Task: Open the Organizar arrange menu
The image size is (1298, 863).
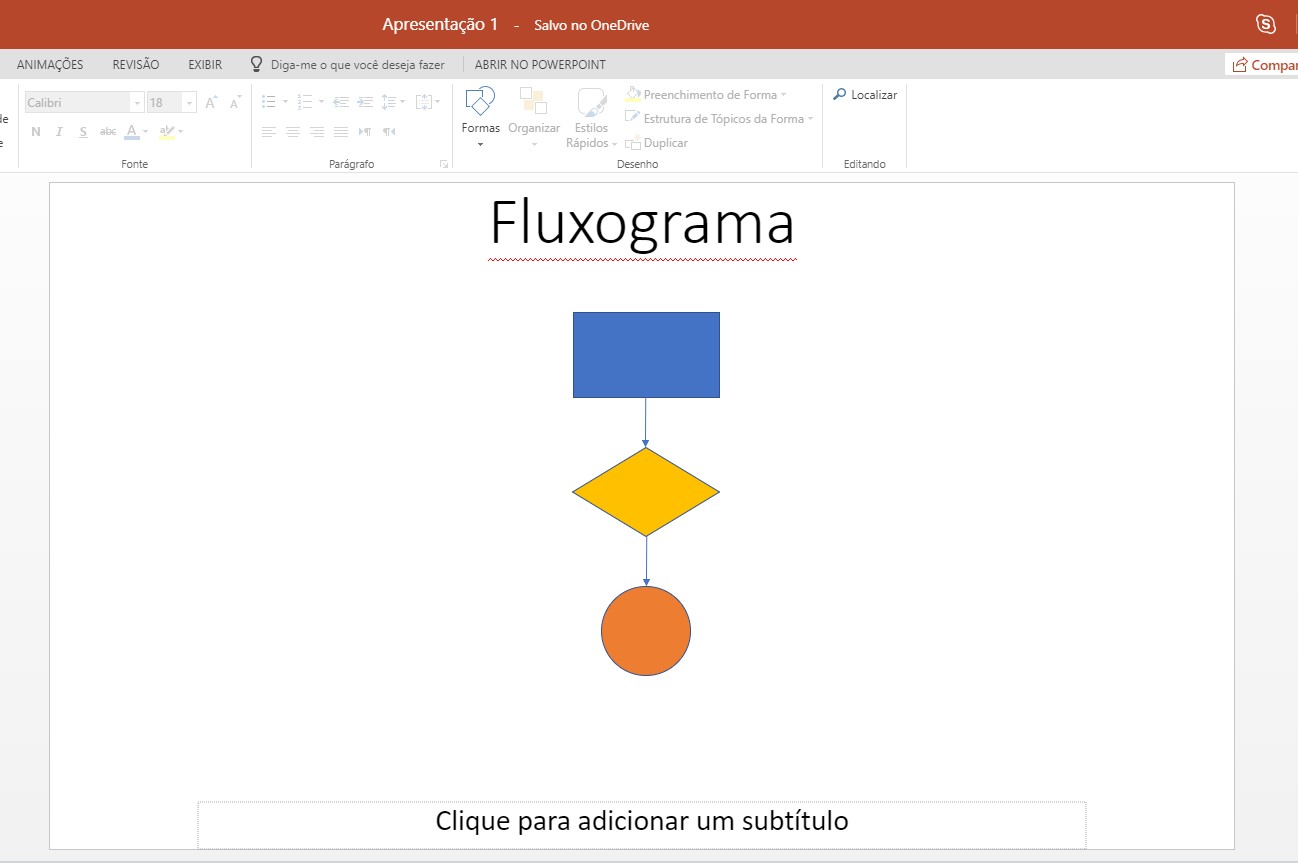Action: pos(534,117)
